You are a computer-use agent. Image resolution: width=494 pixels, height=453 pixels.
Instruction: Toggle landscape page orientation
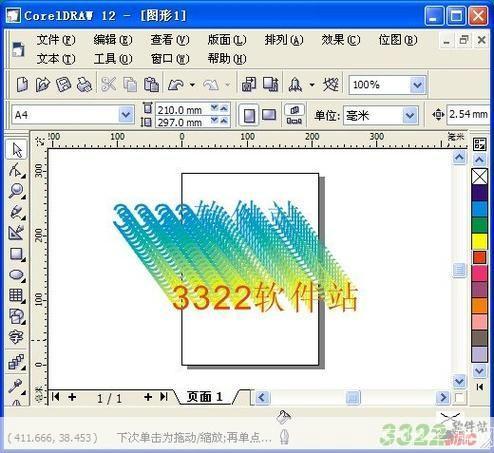click(x=269, y=115)
